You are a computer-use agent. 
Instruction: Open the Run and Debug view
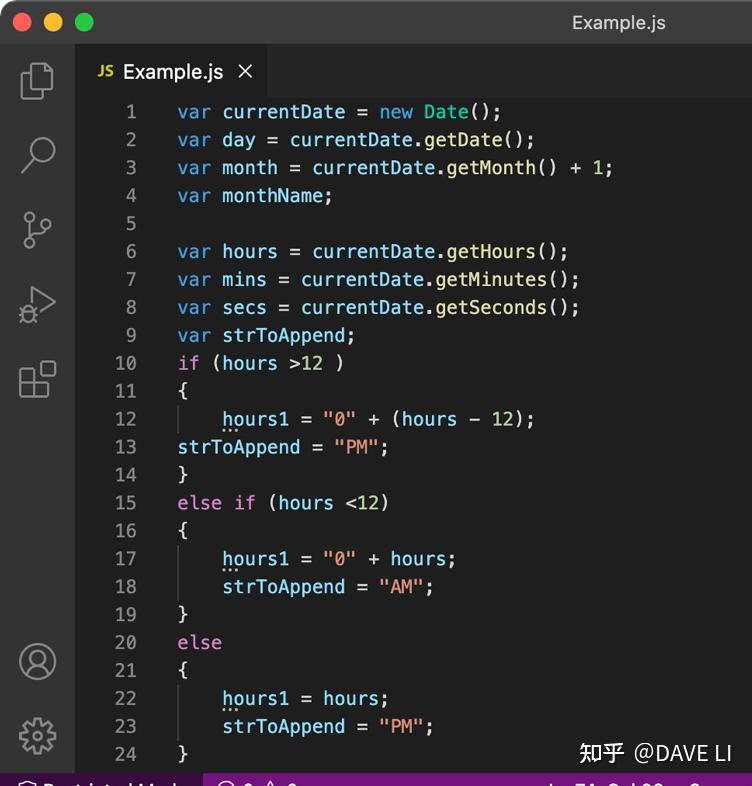pos(37,305)
